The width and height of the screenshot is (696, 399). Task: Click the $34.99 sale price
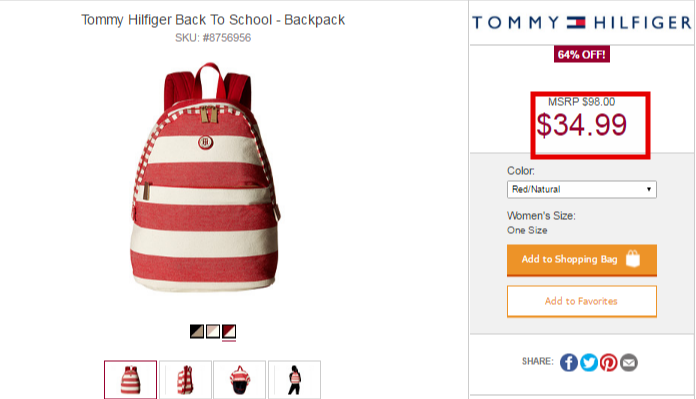(x=581, y=125)
